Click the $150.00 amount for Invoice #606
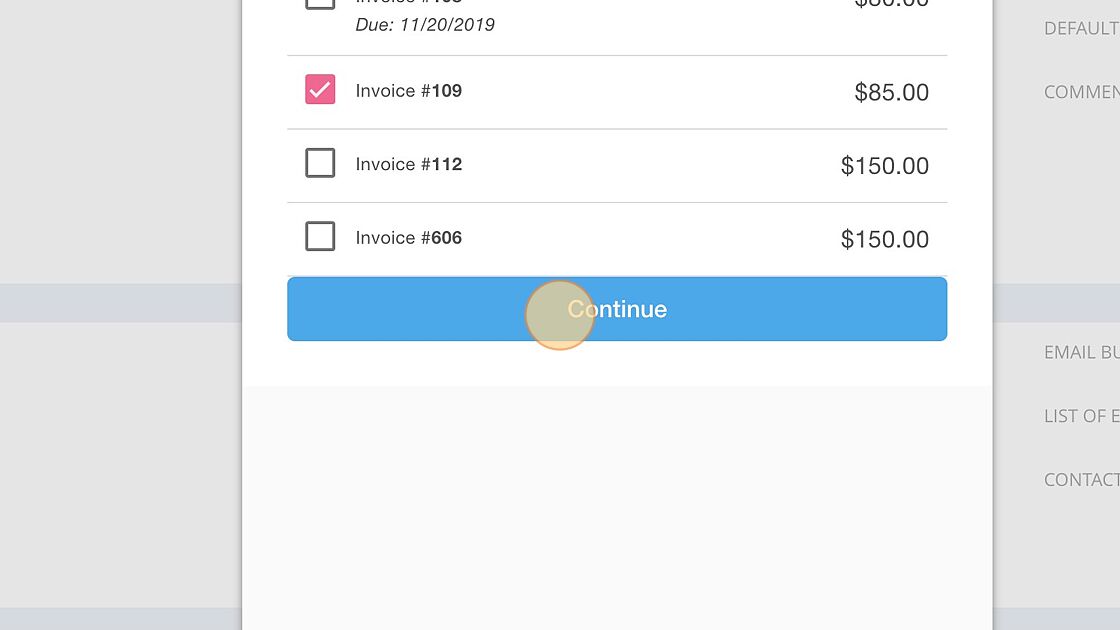This screenshot has width=1120, height=630. [885, 239]
